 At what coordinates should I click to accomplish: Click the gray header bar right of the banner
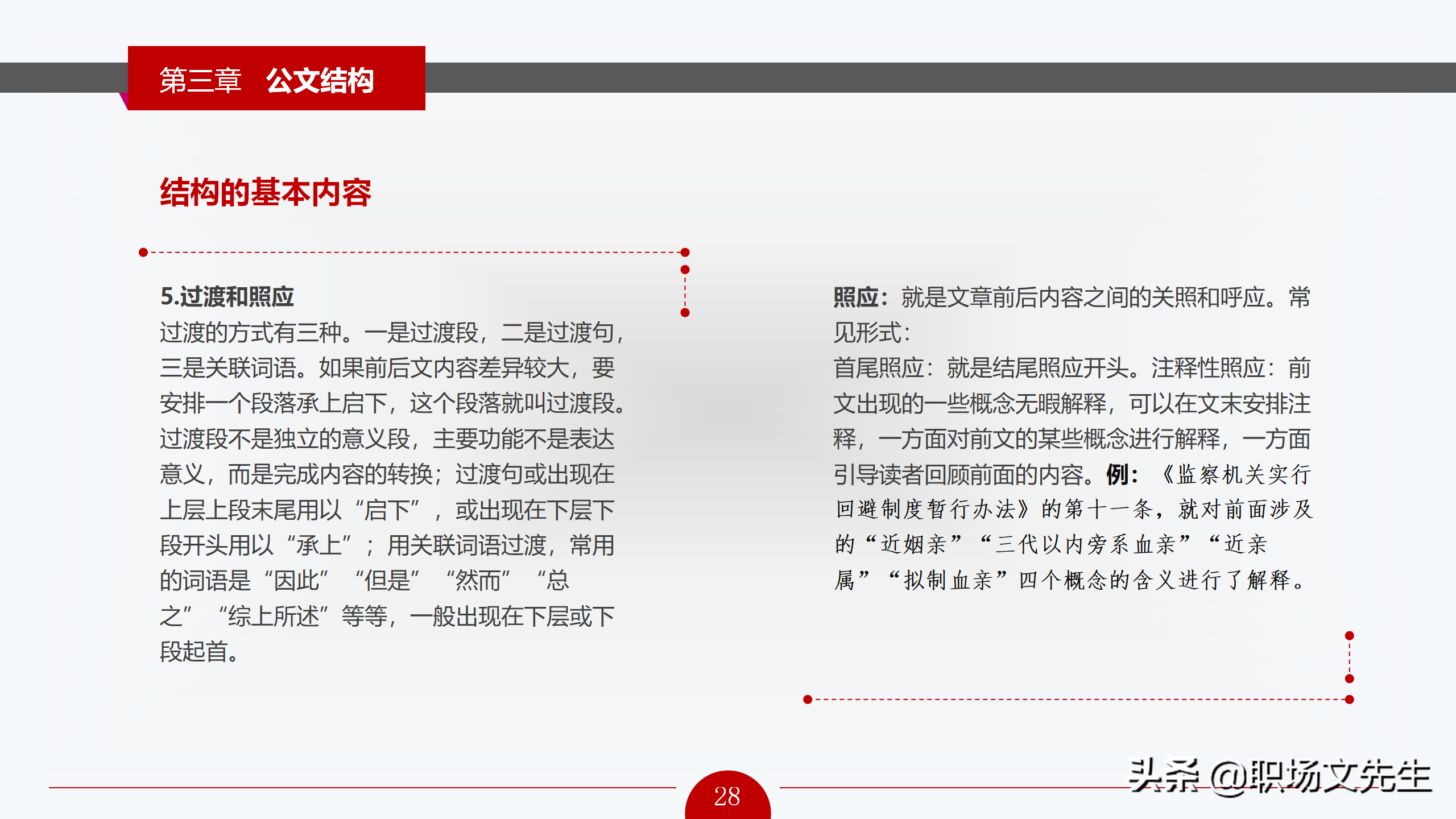938,78
